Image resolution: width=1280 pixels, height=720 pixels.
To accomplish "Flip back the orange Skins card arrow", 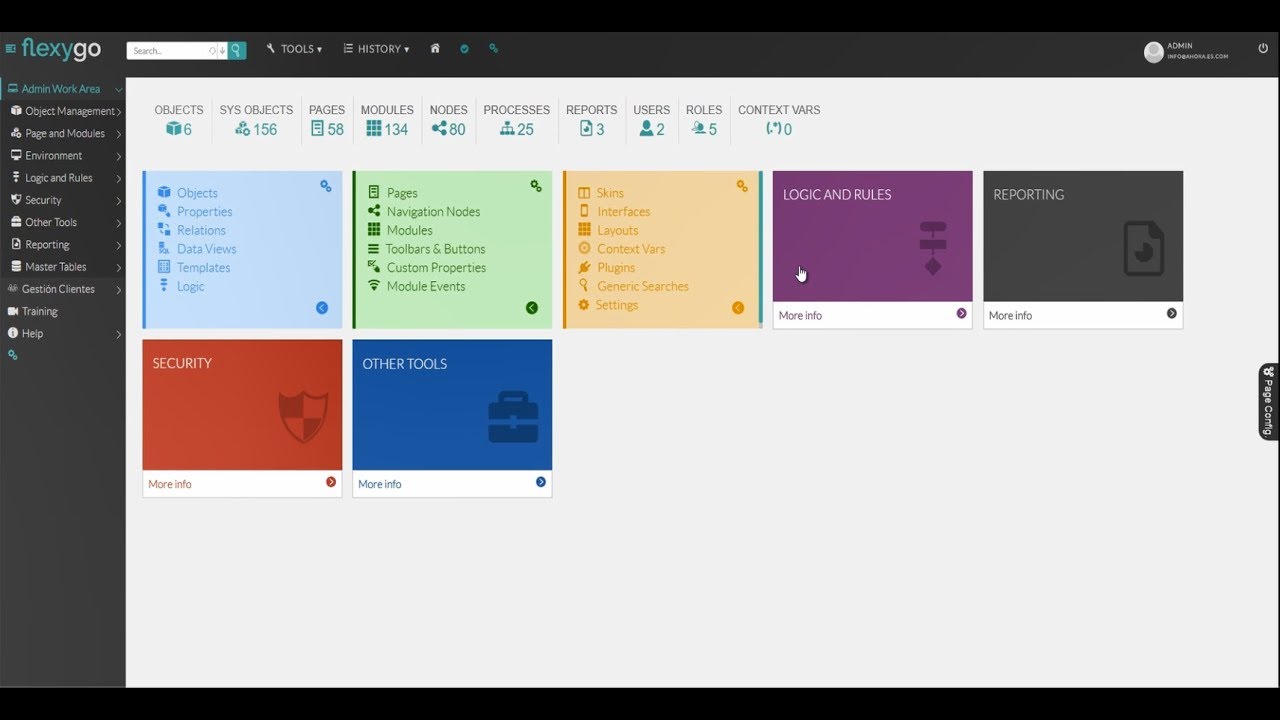I will click(x=738, y=308).
